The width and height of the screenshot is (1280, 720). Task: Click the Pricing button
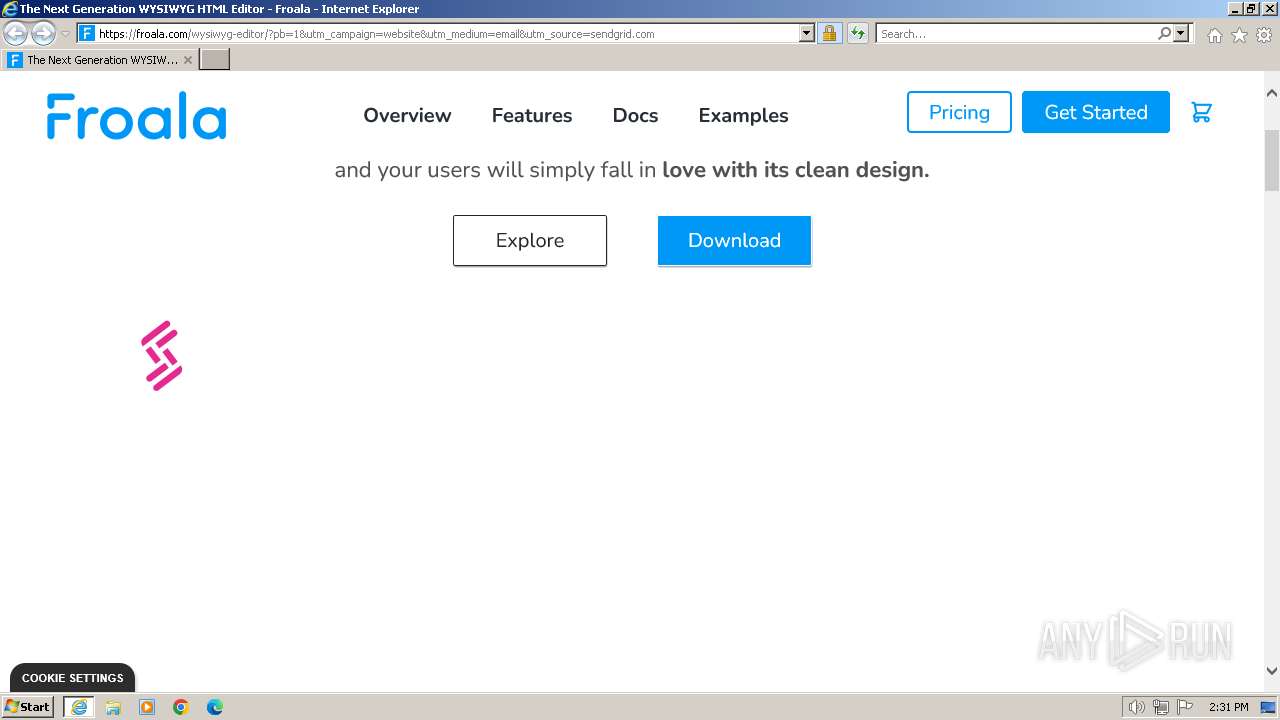(x=959, y=112)
